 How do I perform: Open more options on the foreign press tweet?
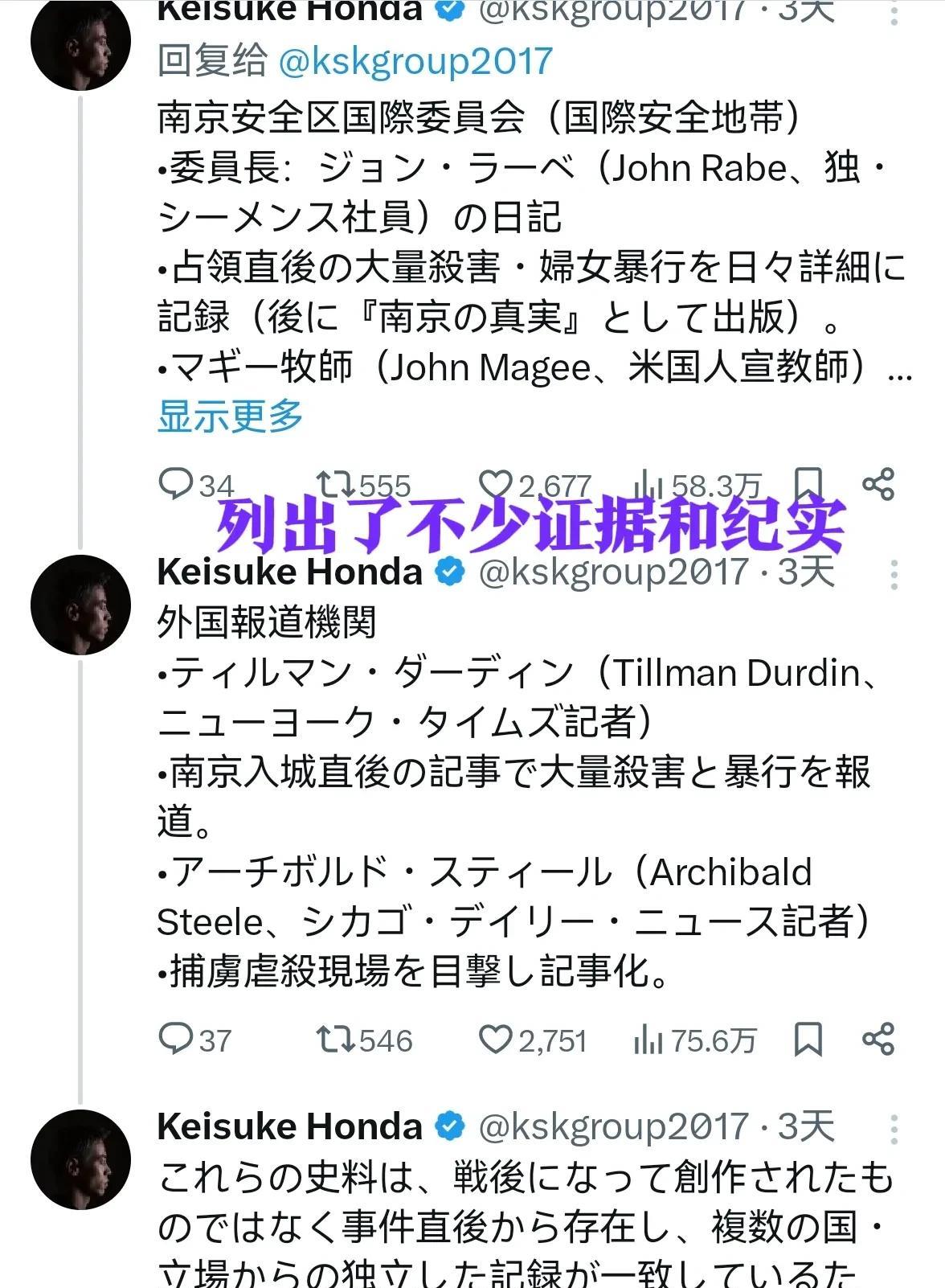point(894,574)
